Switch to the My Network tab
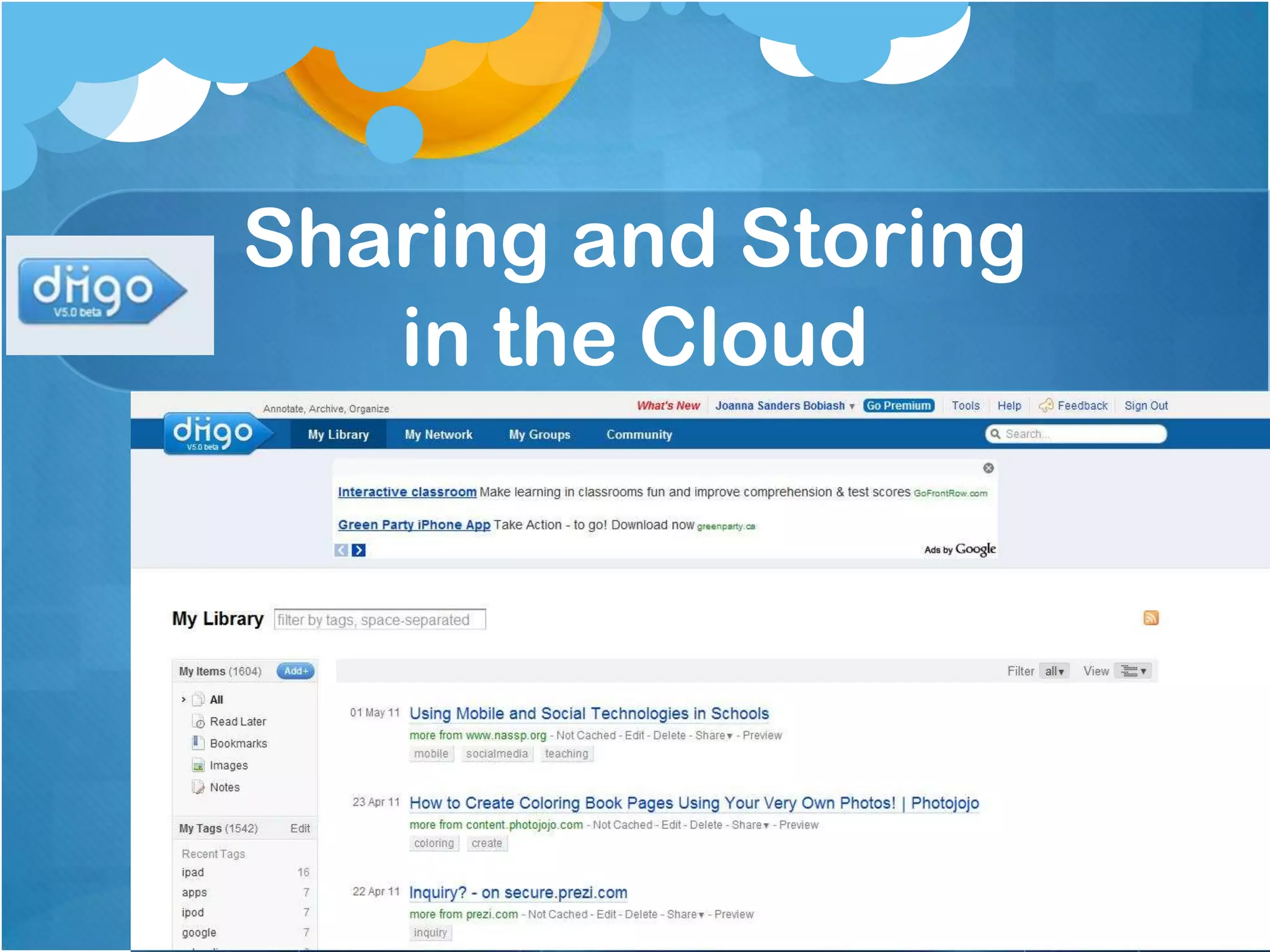 [x=438, y=434]
